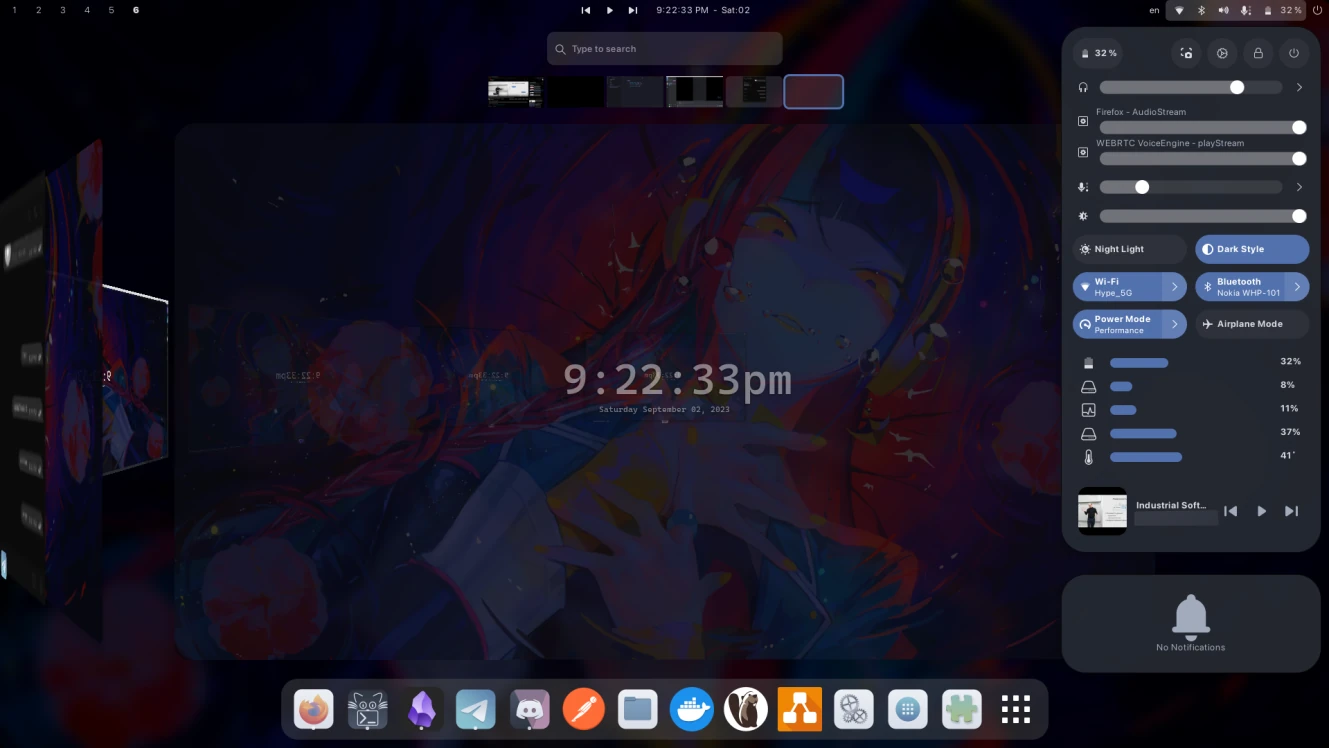Switch to workspace 5 in top bar
The image size is (1329, 748).
111,10
